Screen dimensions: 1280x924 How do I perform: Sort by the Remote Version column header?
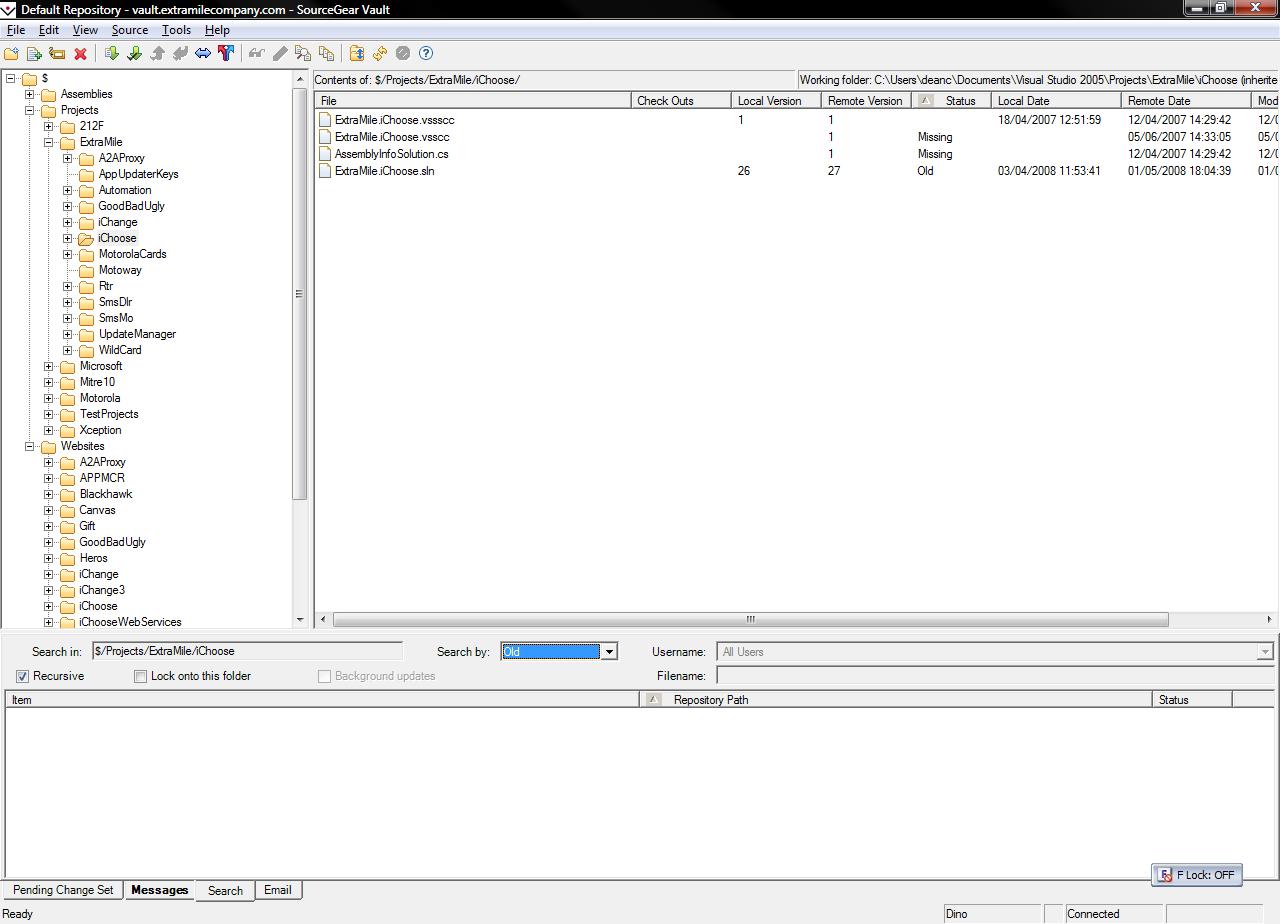tap(866, 100)
